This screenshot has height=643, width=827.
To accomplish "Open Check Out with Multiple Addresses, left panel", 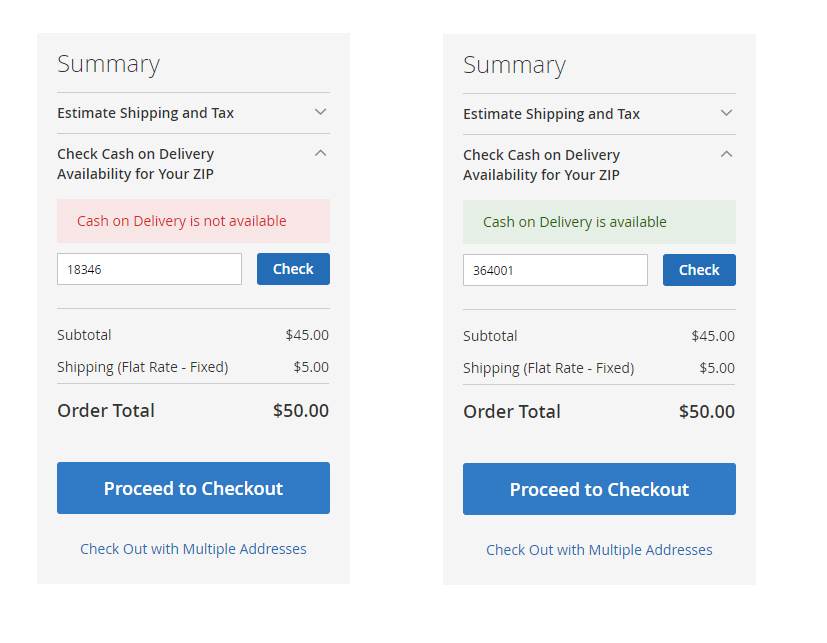I will point(193,548).
